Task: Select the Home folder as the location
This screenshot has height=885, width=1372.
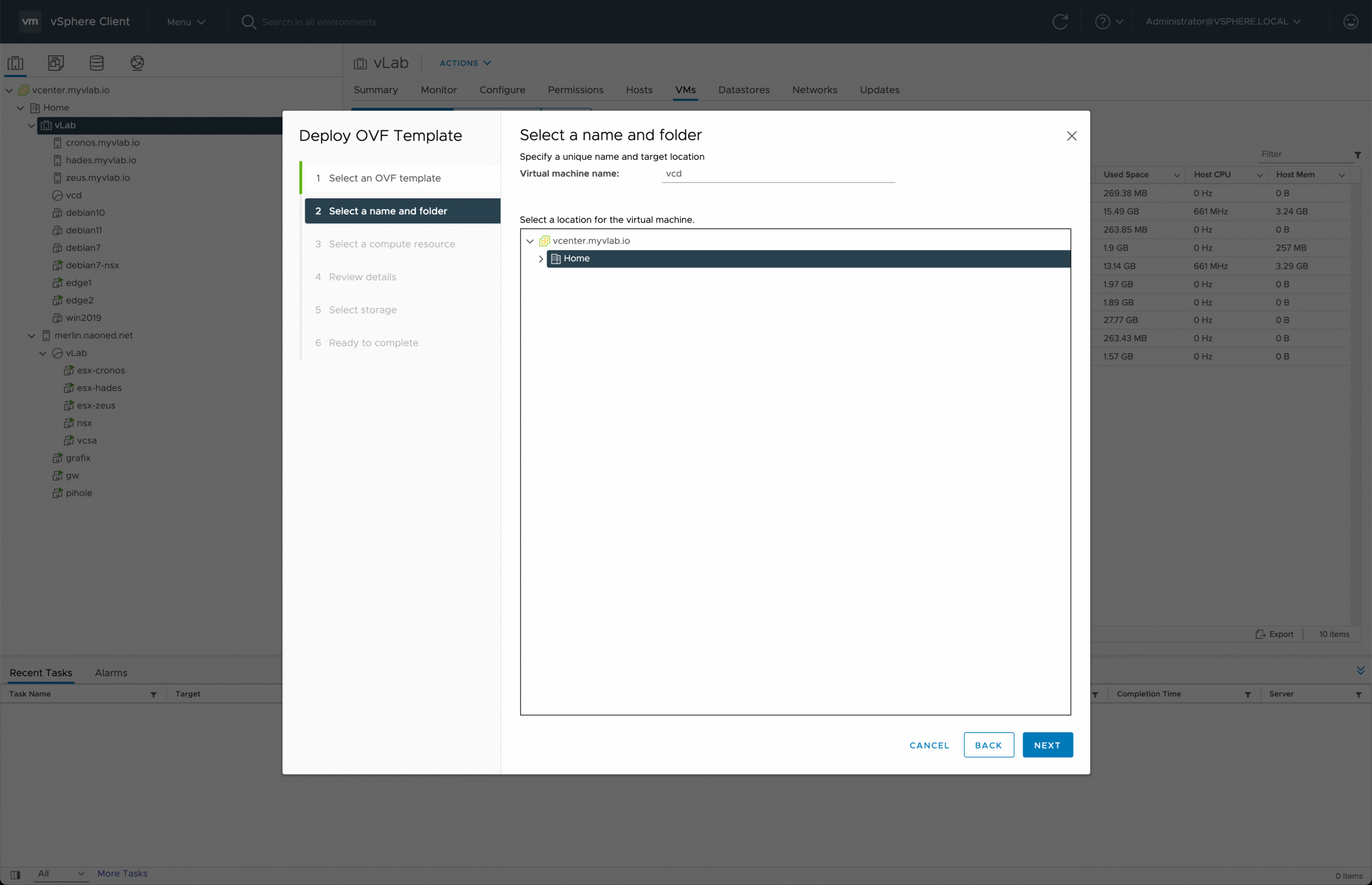Action: tap(577, 259)
